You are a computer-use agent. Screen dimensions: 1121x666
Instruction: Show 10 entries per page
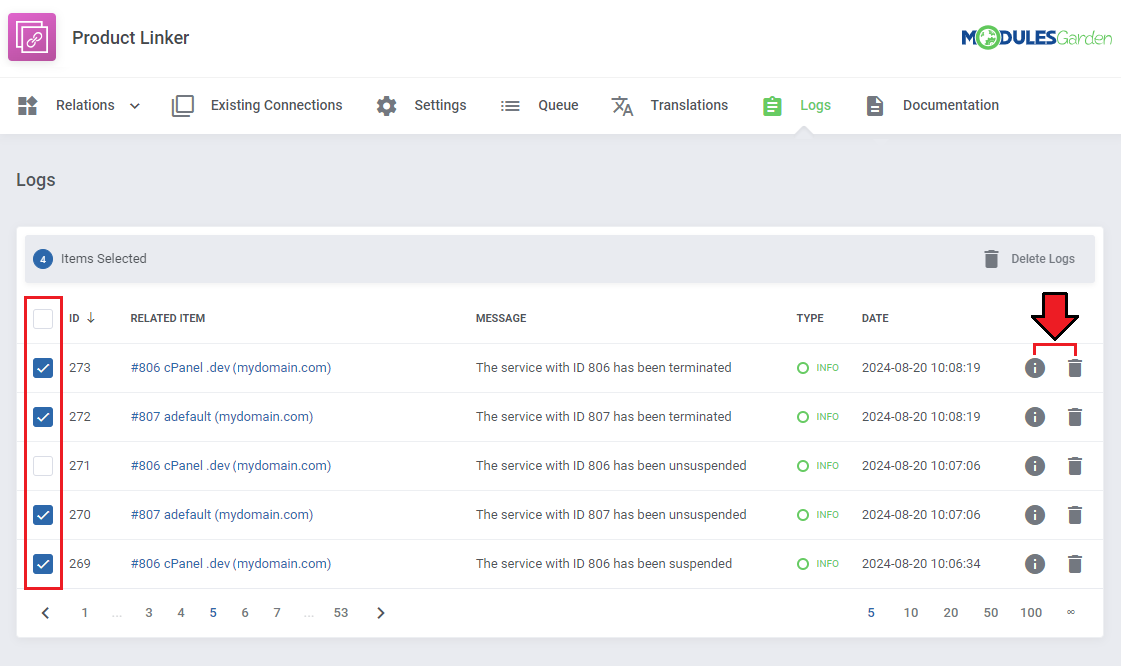910,612
